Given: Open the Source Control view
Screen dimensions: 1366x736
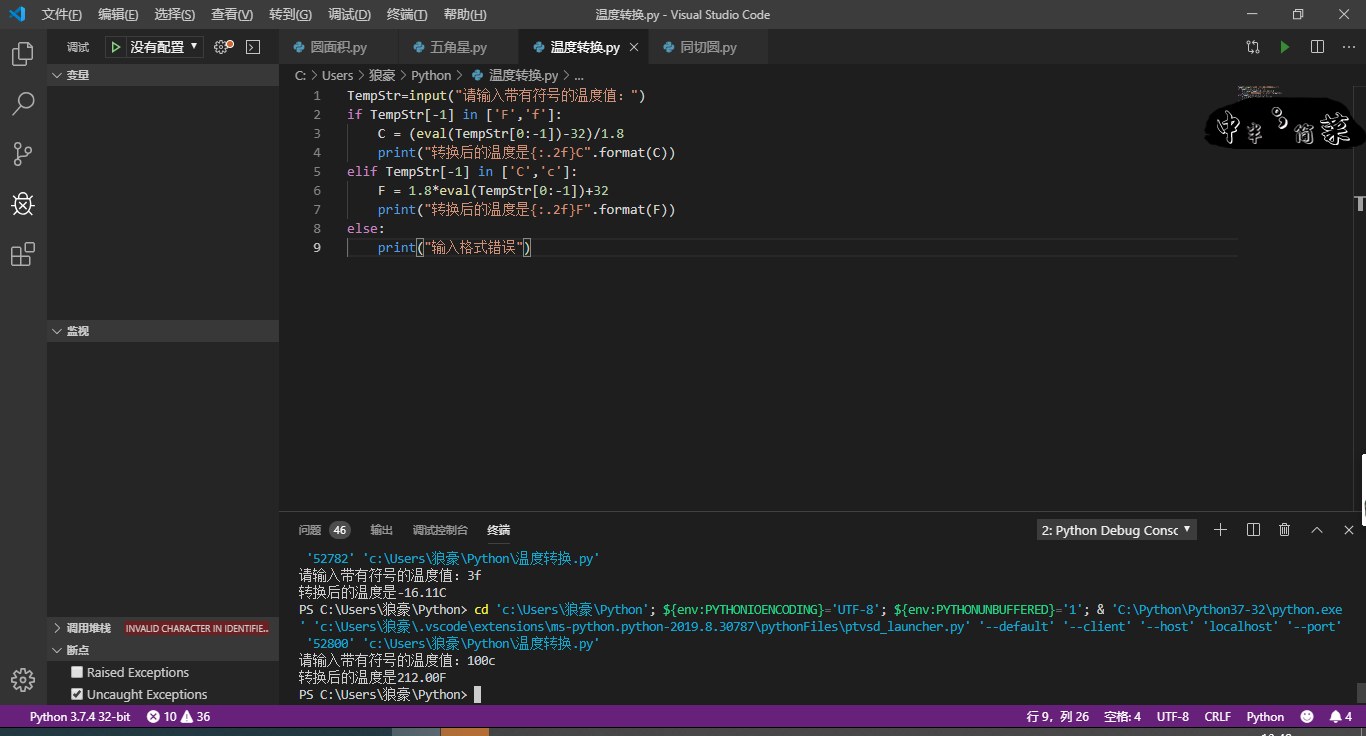Looking at the screenshot, I should (22, 153).
